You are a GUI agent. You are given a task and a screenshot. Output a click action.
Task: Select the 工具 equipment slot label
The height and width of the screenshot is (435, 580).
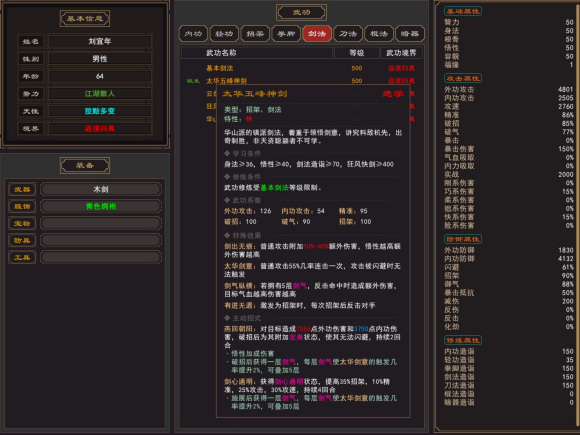tap(22, 257)
